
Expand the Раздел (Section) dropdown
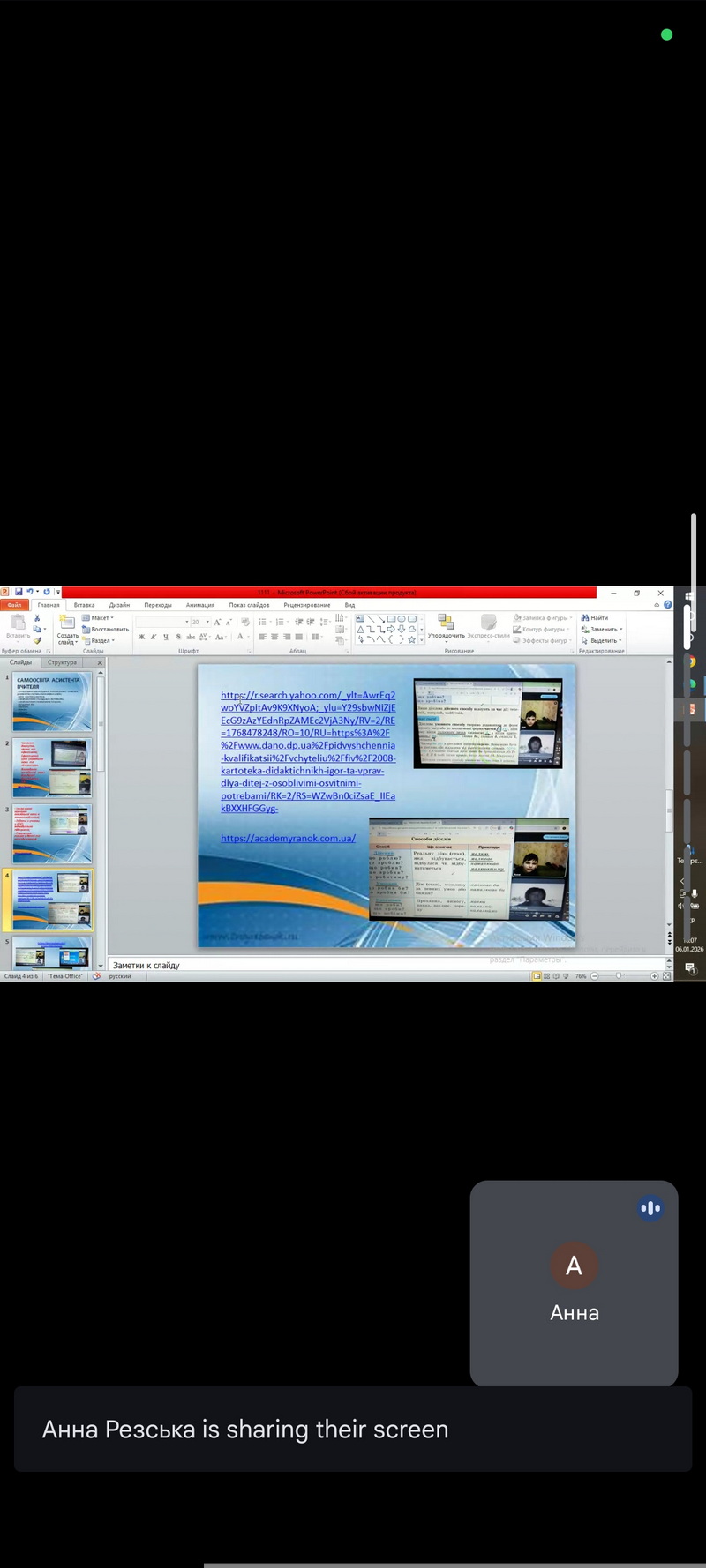(x=100, y=640)
